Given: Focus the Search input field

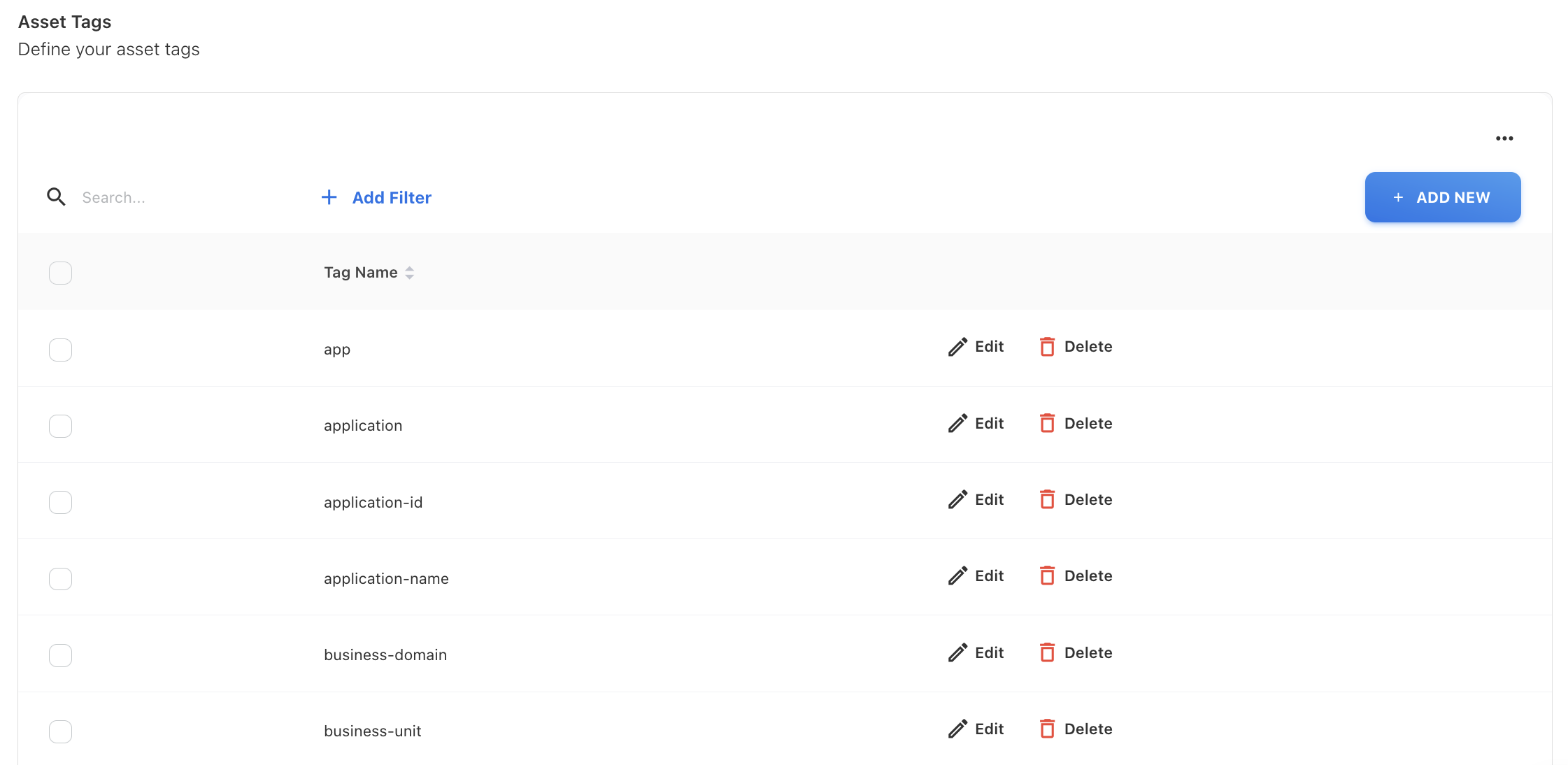Looking at the screenshot, I should tap(182, 198).
